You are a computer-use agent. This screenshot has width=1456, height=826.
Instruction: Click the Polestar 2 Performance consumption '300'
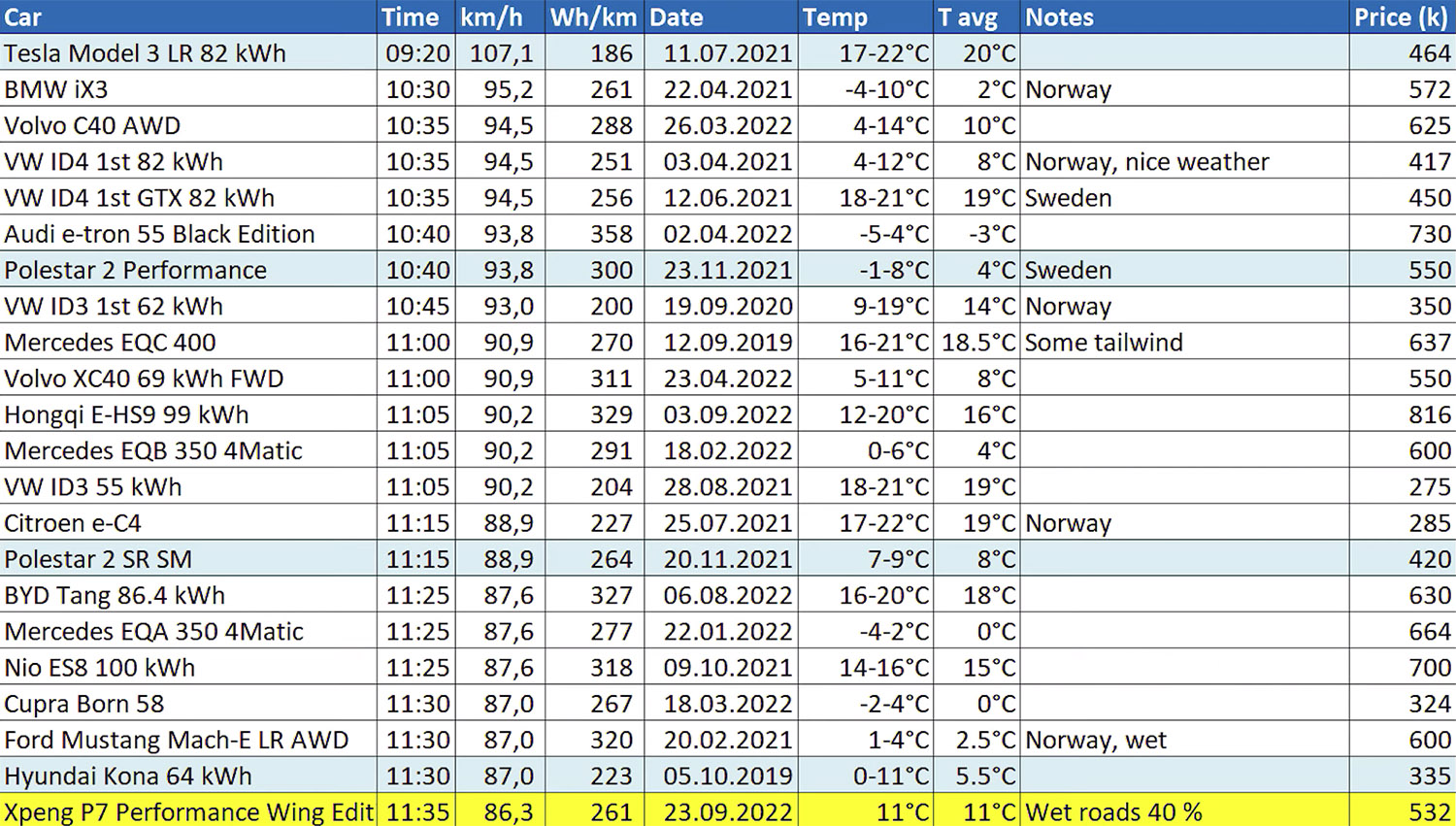[x=595, y=269]
